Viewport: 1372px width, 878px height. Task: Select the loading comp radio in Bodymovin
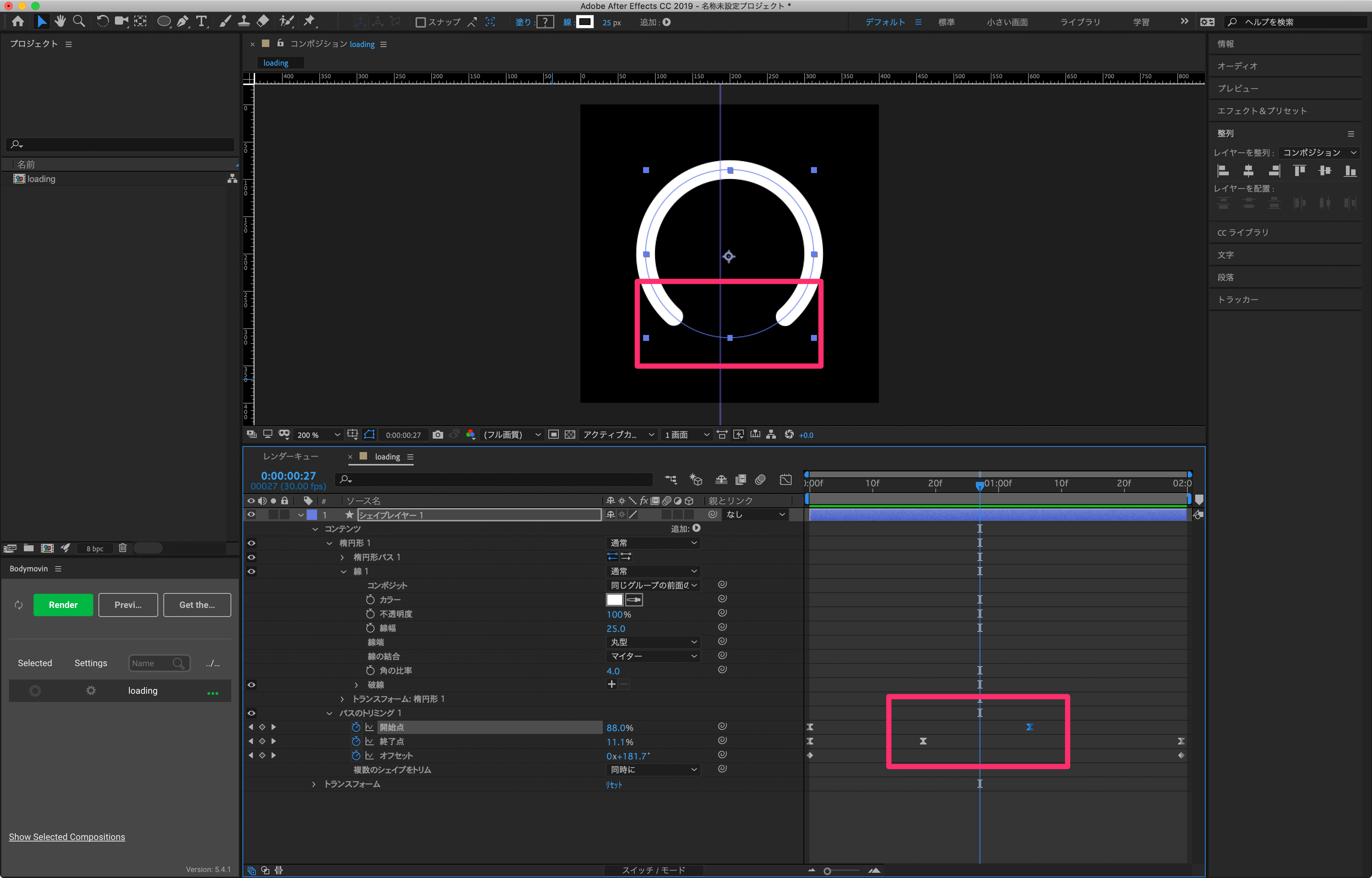click(x=35, y=691)
